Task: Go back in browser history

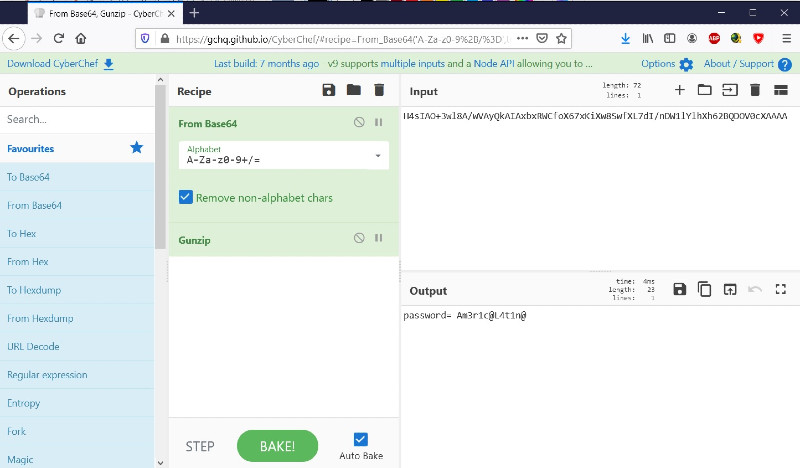Action: (x=14, y=38)
